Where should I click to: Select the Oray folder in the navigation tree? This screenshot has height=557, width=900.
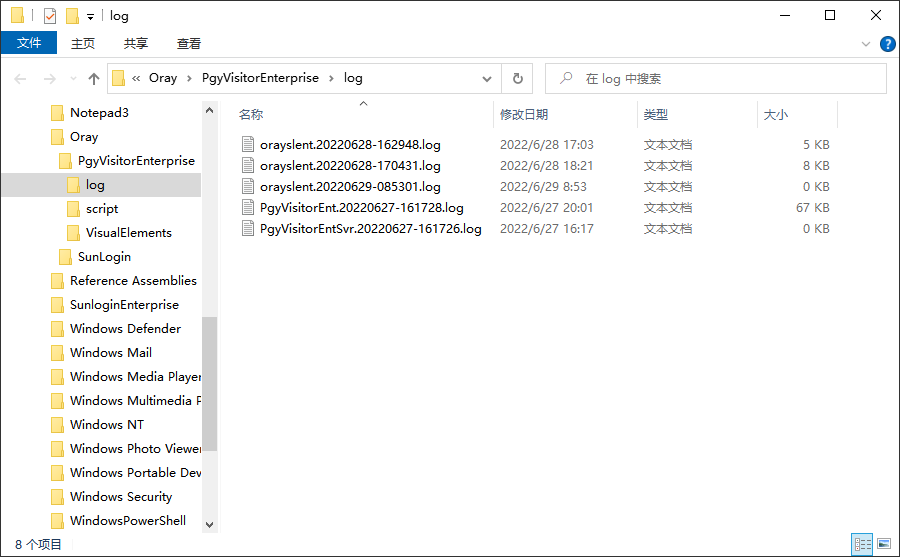(84, 137)
